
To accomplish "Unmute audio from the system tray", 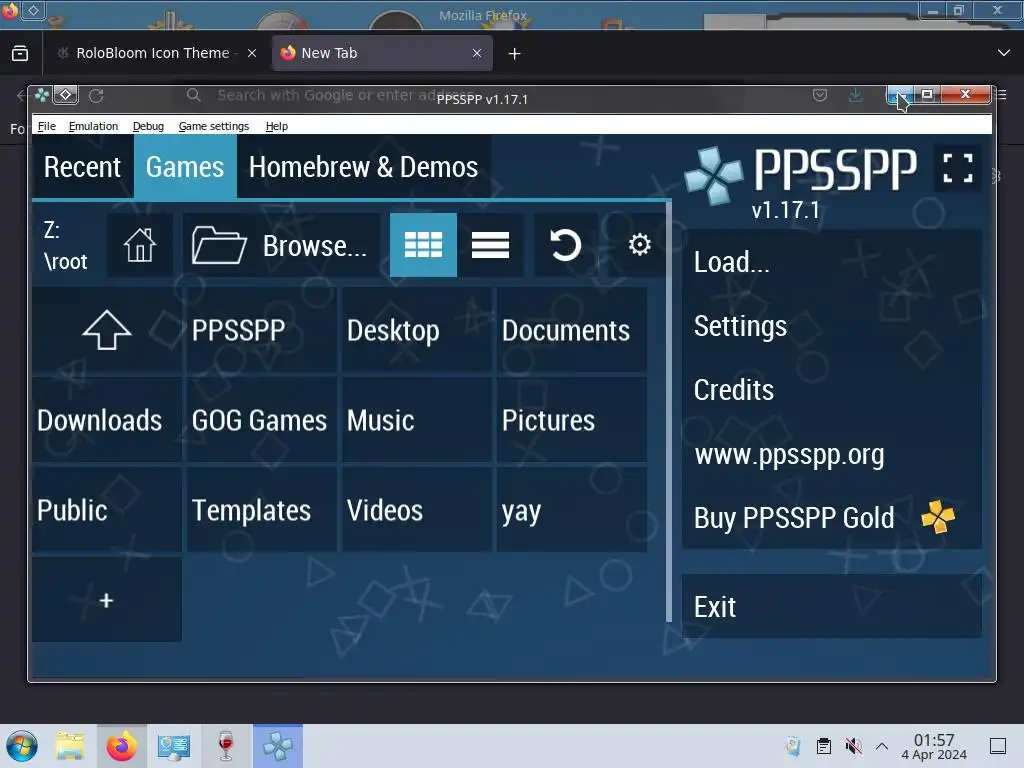I will click(853, 746).
